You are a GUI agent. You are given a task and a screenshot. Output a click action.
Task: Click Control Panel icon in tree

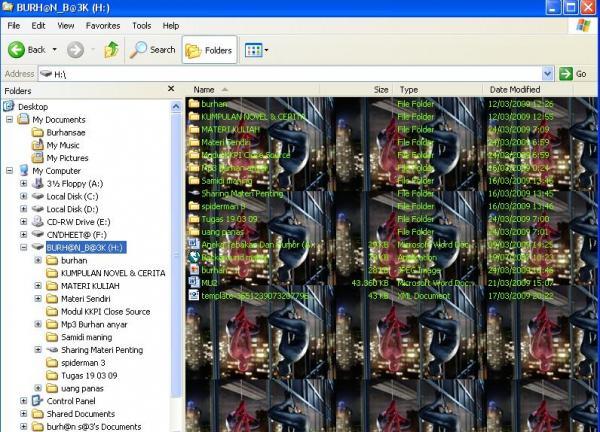click(38, 401)
